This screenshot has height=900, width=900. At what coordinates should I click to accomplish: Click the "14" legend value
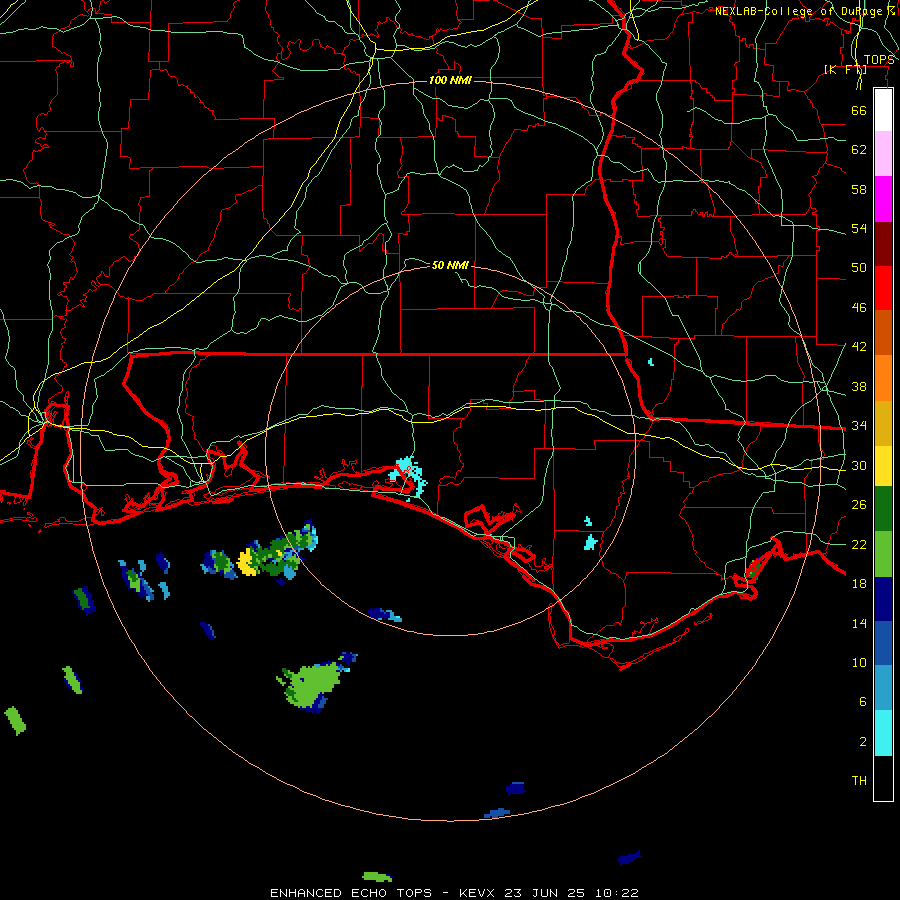coord(859,623)
